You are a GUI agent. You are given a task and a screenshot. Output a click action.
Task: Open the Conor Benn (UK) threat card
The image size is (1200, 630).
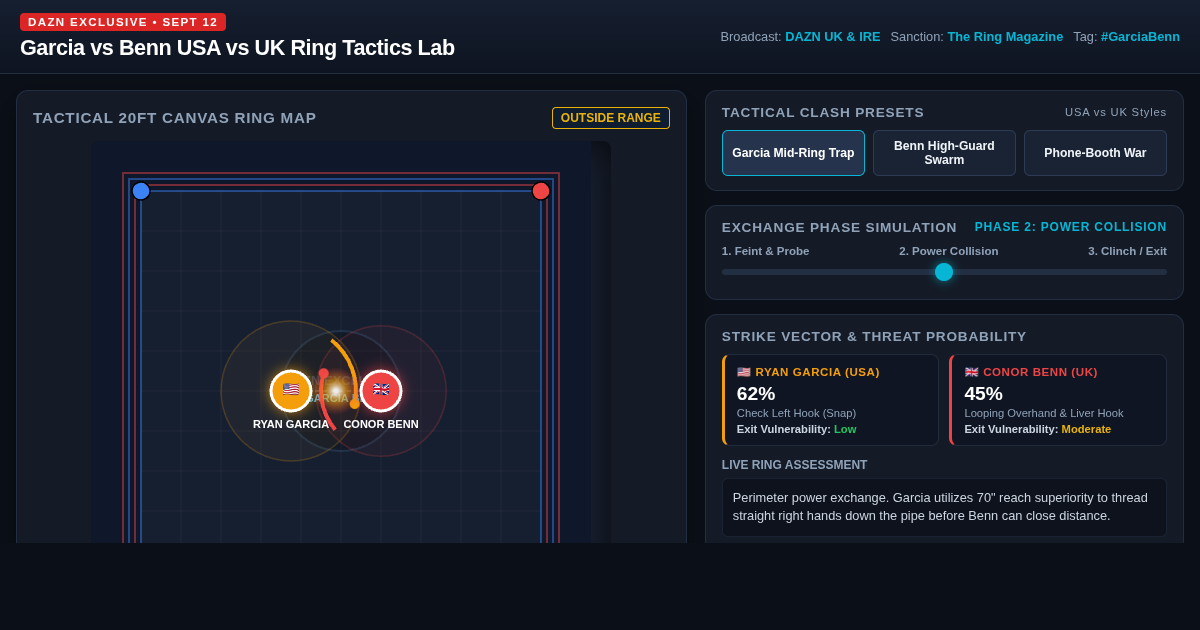[x=1058, y=400]
